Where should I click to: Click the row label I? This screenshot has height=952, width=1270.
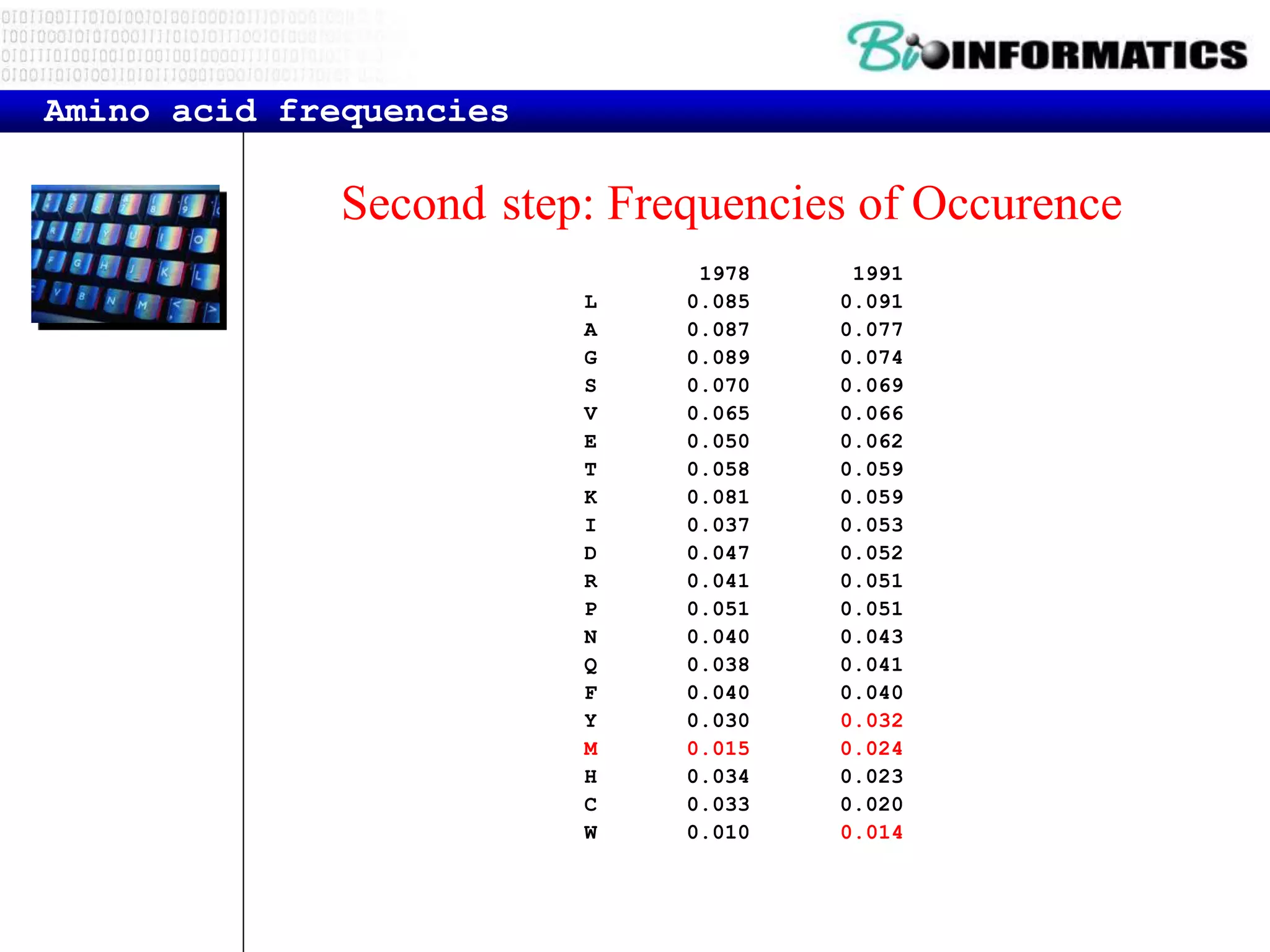click(x=590, y=525)
